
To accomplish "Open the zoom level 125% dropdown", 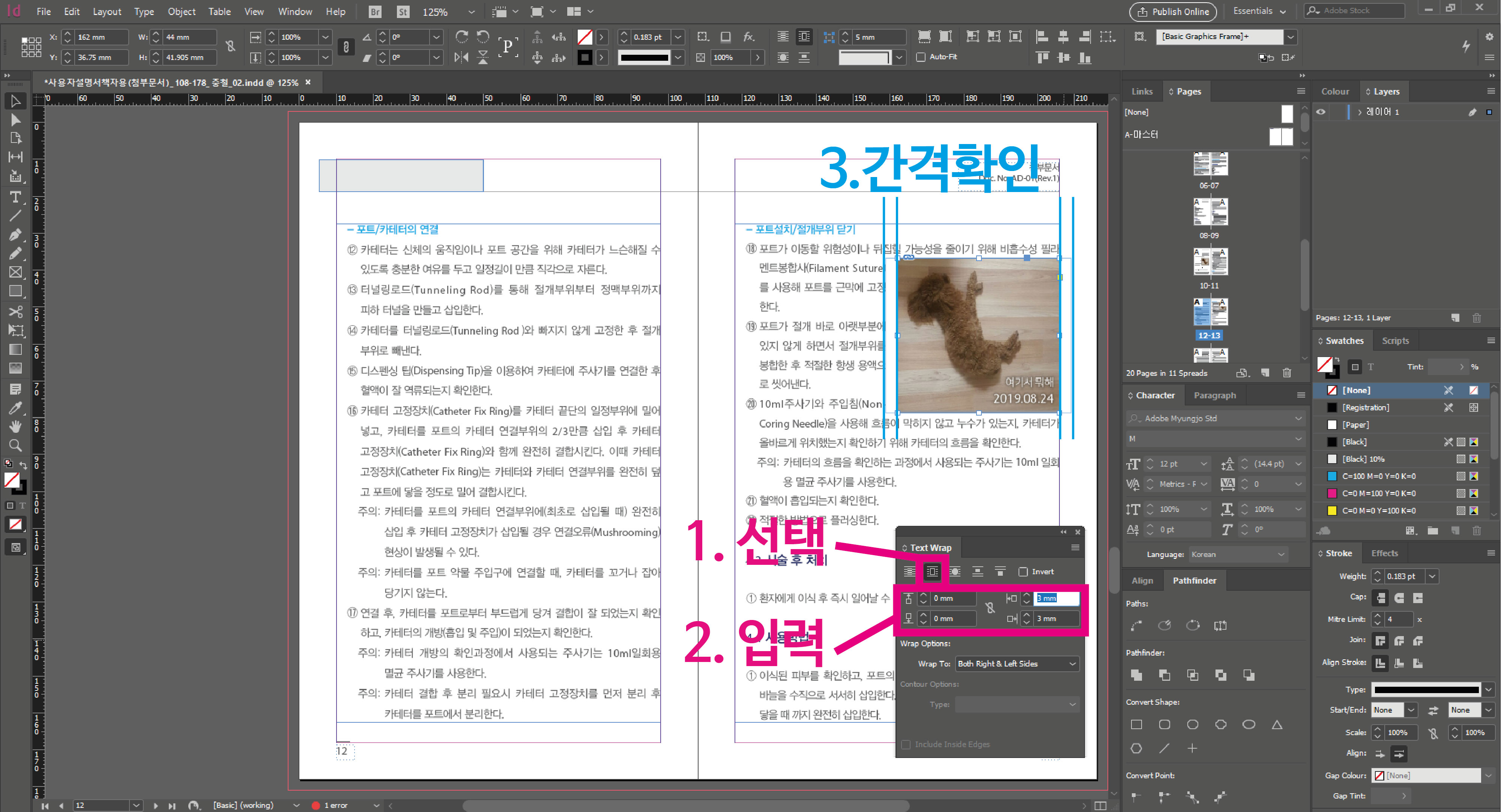I will (472, 12).
